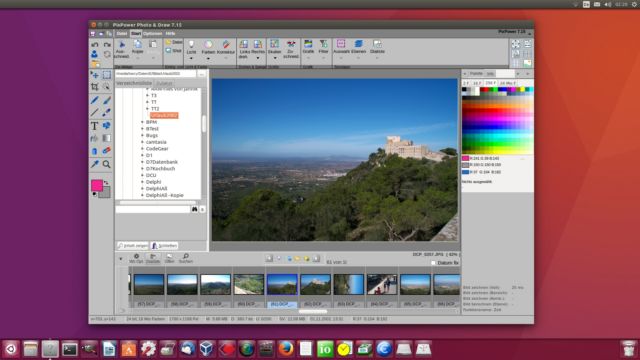The width and height of the screenshot is (640, 360).
Task: Switch to the Datei ribbon tab
Action: pos(122,33)
